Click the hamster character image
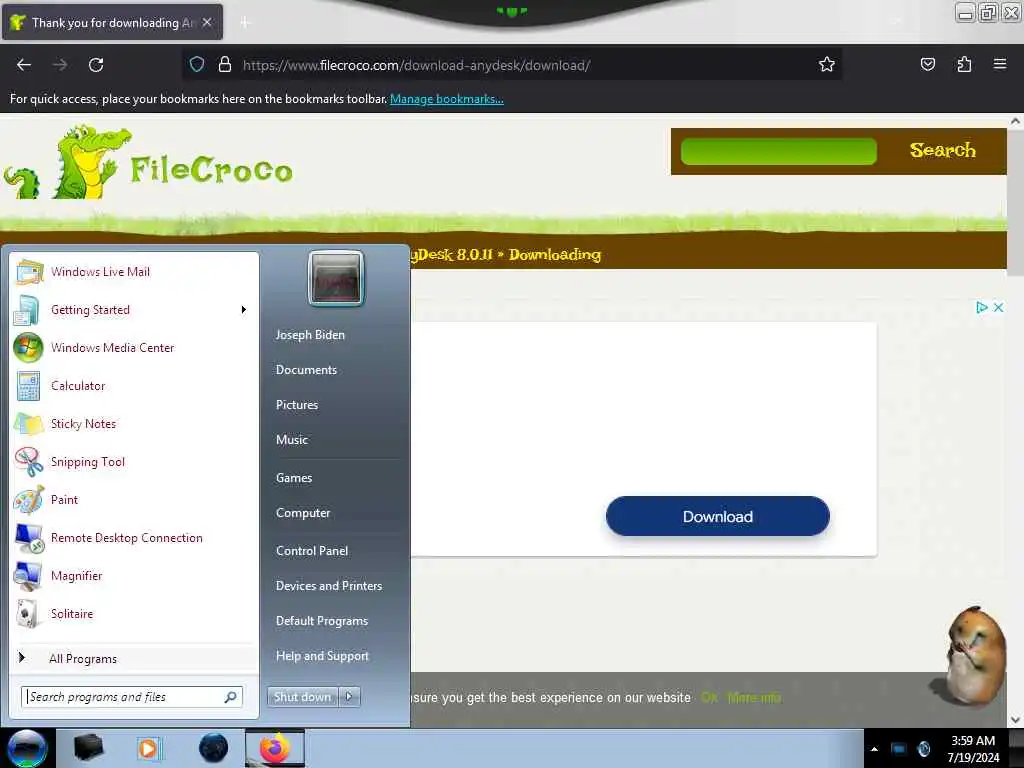 pyautogui.click(x=971, y=656)
